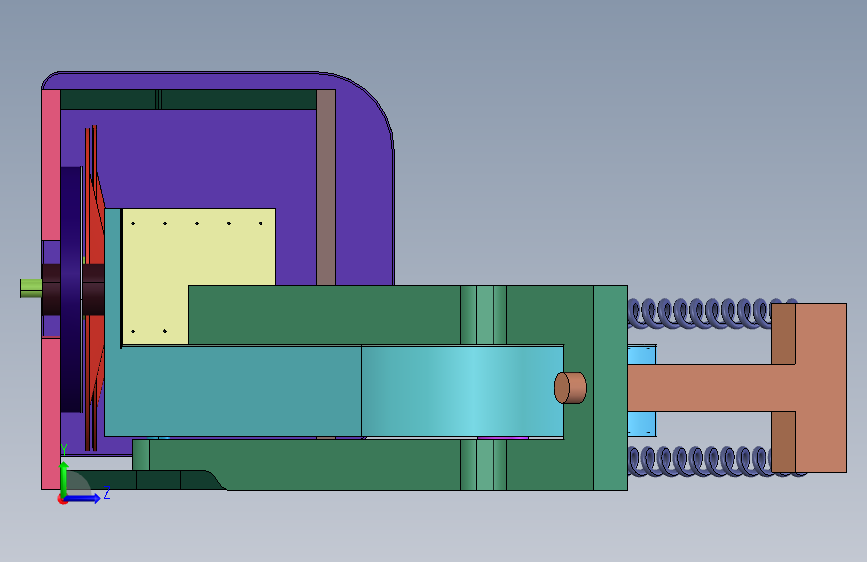This screenshot has width=867, height=562.
Task: Select the cream L-shaped plate with dots
Action: [x=198, y=247]
